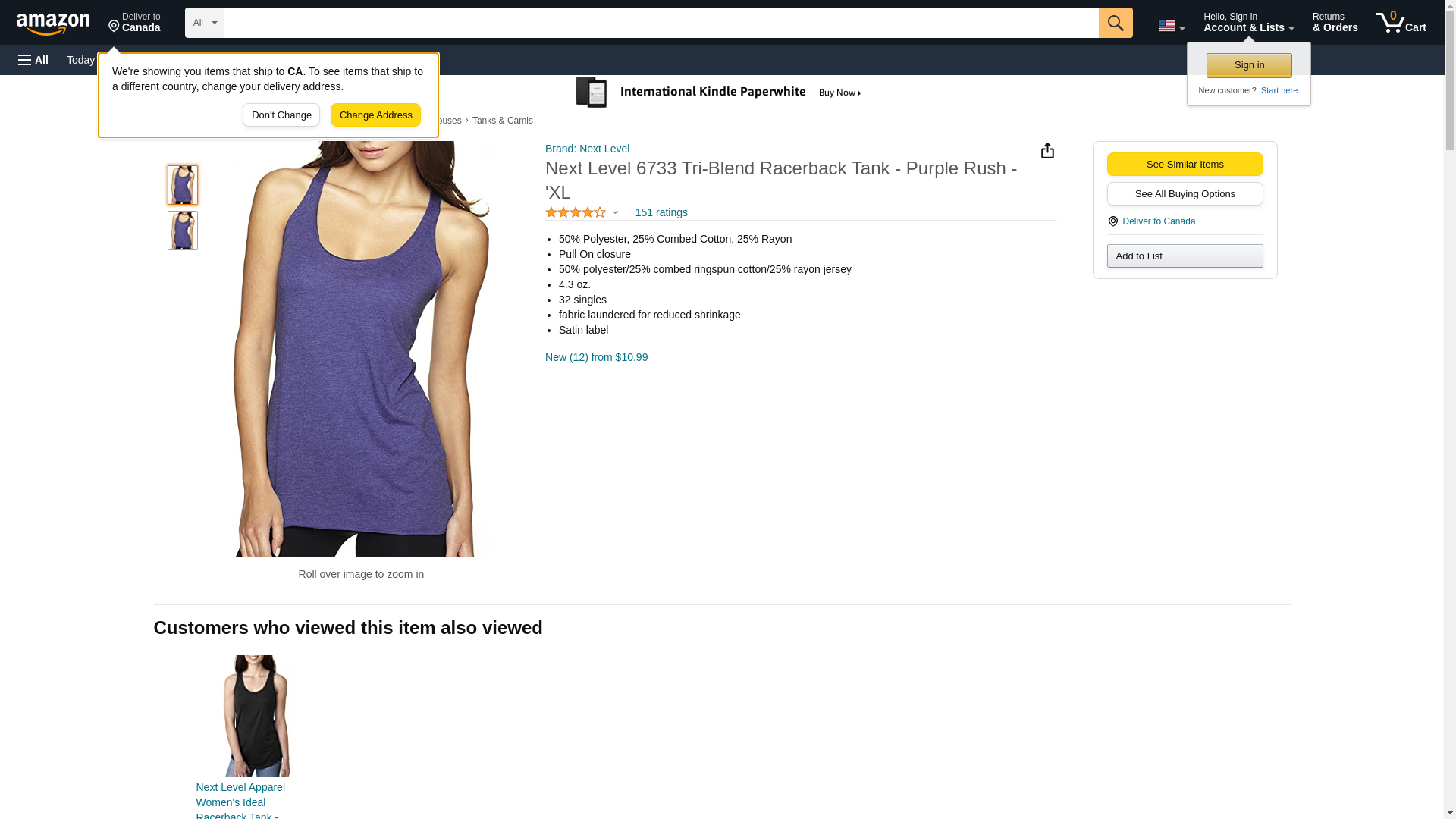Select the second product thumbnail image
This screenshot has height=819, width=1456.
tap(183, 231)
